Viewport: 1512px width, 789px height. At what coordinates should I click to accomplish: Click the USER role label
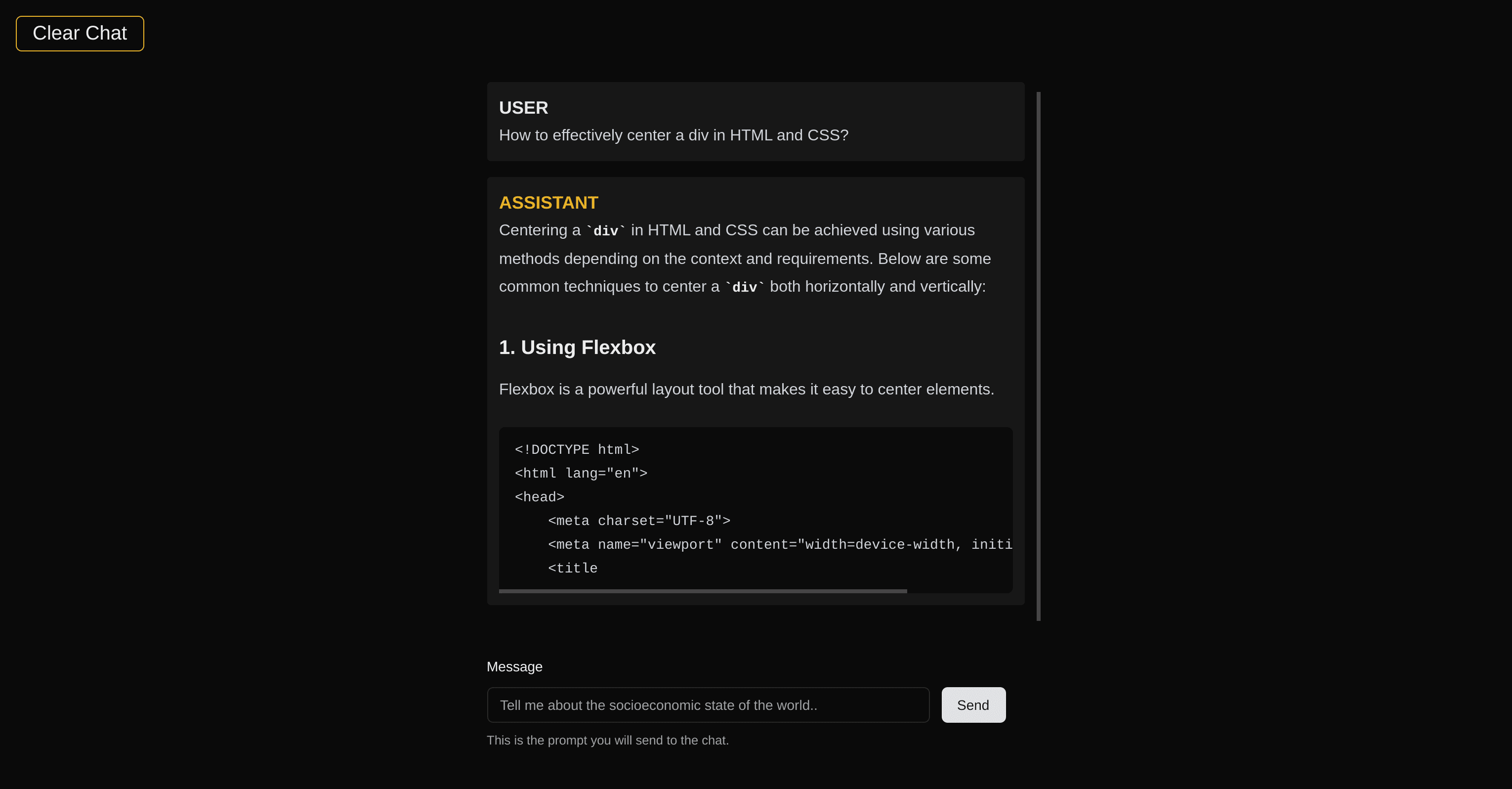tap(523, 108)
